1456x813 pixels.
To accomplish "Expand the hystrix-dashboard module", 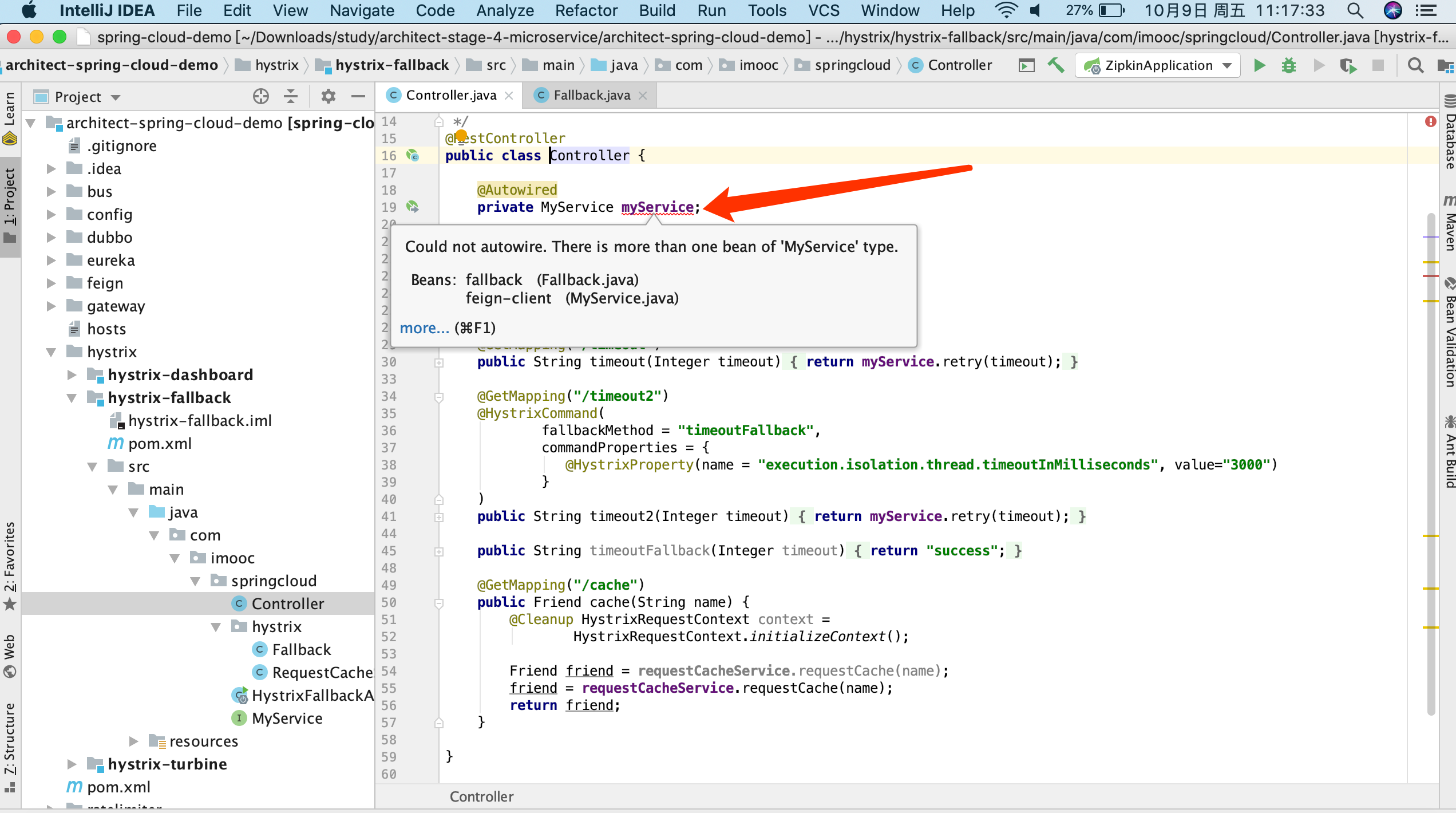I will coord(72,374).
